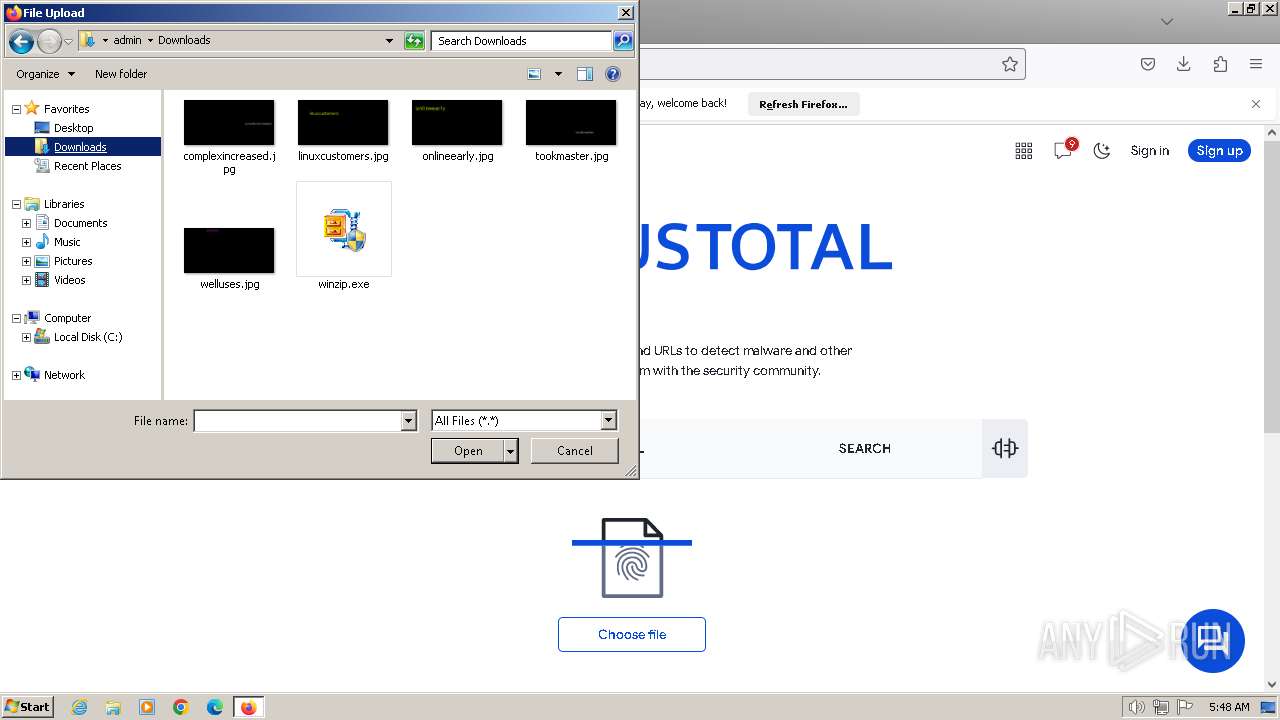This screenshot has height=720, width=1280.
Task: Select Desktop in Favorites
Action: tap(73, 128)
